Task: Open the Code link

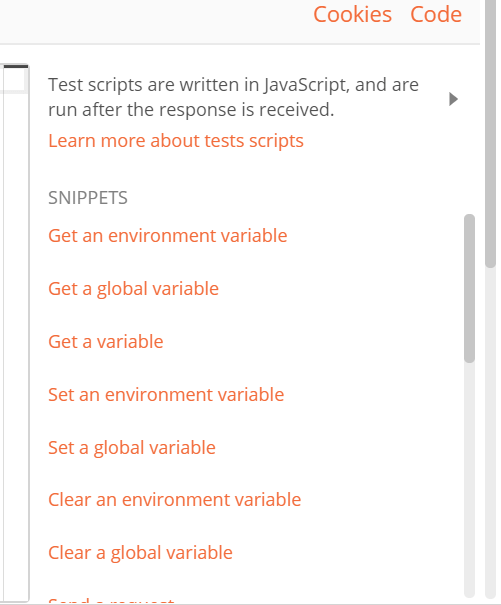Action: [x=436, y=15]
